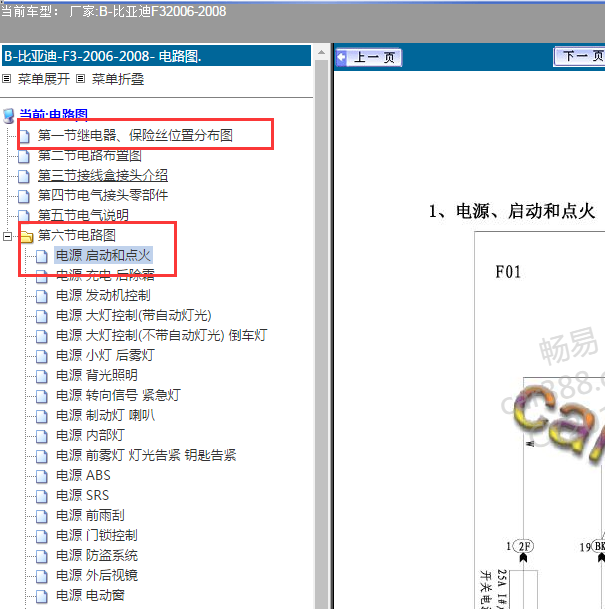Collapse the 第六节电路图 tree node
The height and width of the screenshot is (609, 605).
pyautogui.click(x=7, y=236)
